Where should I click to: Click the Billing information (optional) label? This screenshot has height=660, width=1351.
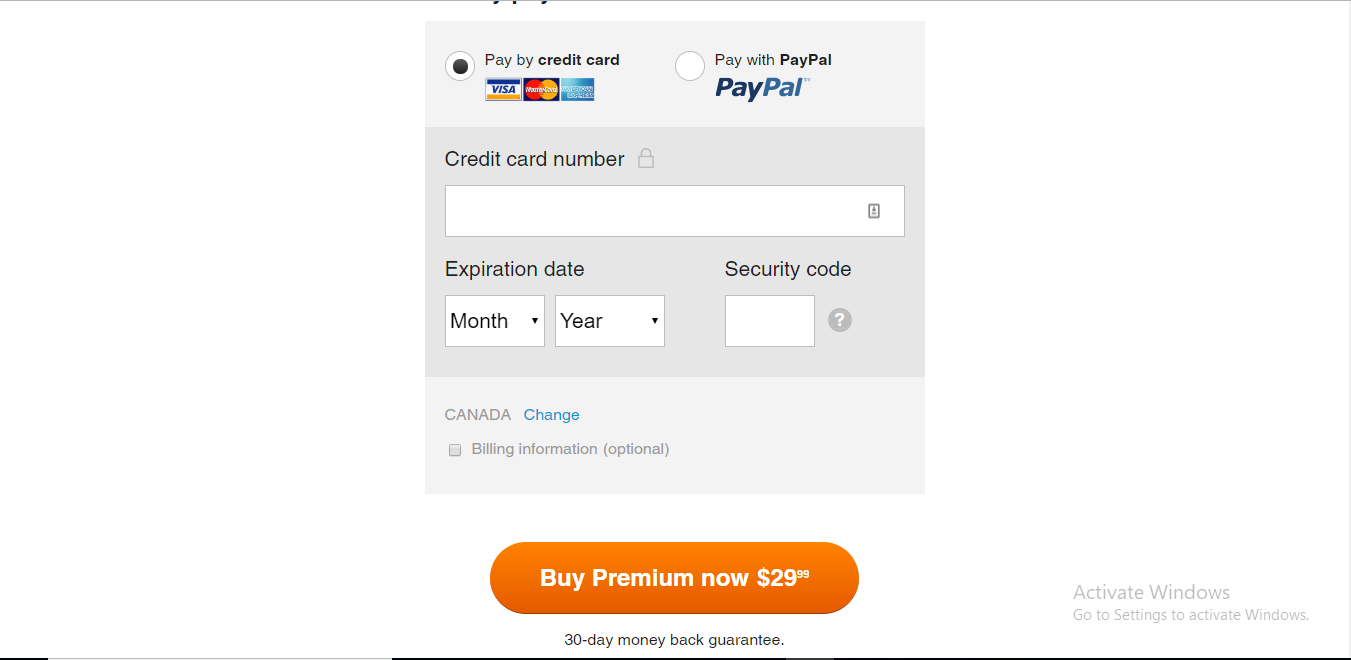point(570,449)
